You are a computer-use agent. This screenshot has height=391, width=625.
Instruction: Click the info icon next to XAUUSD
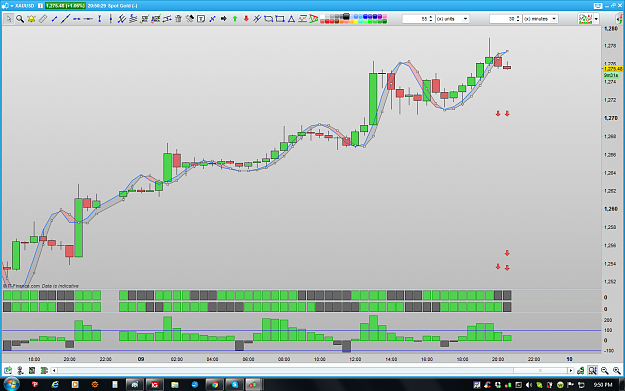coord(40,6)
